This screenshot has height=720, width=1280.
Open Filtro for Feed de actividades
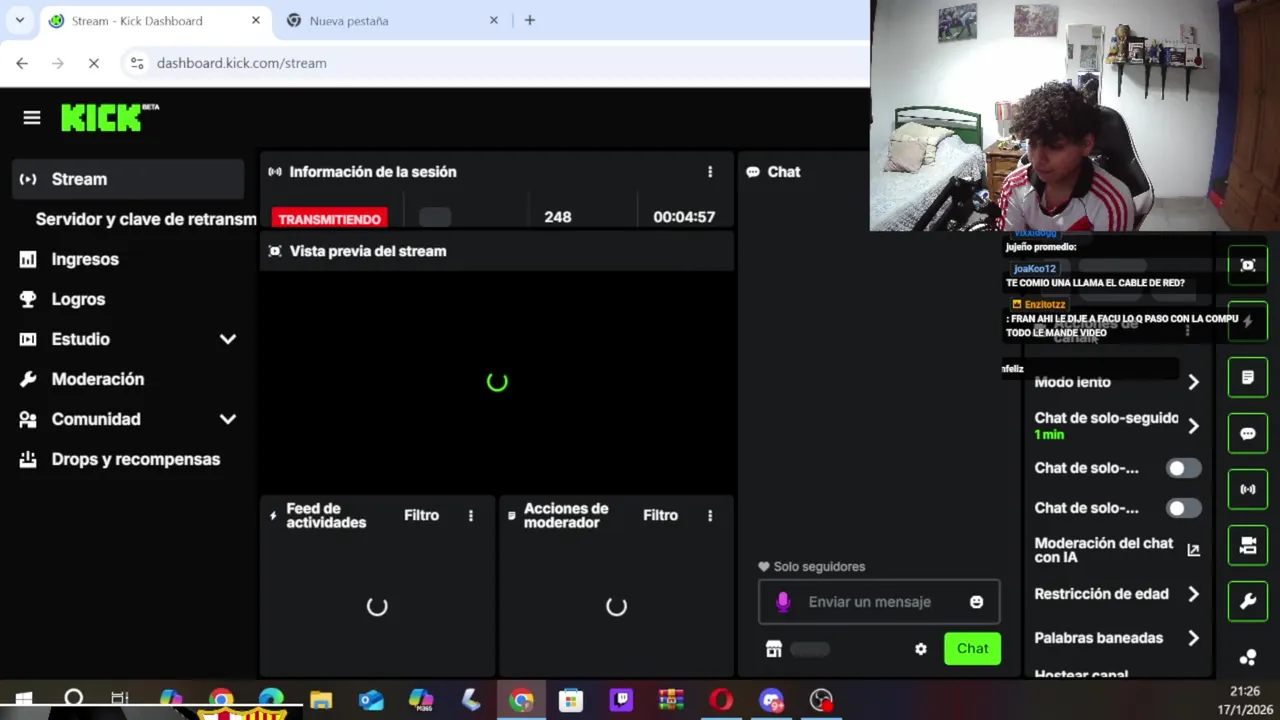click(421, 516)
